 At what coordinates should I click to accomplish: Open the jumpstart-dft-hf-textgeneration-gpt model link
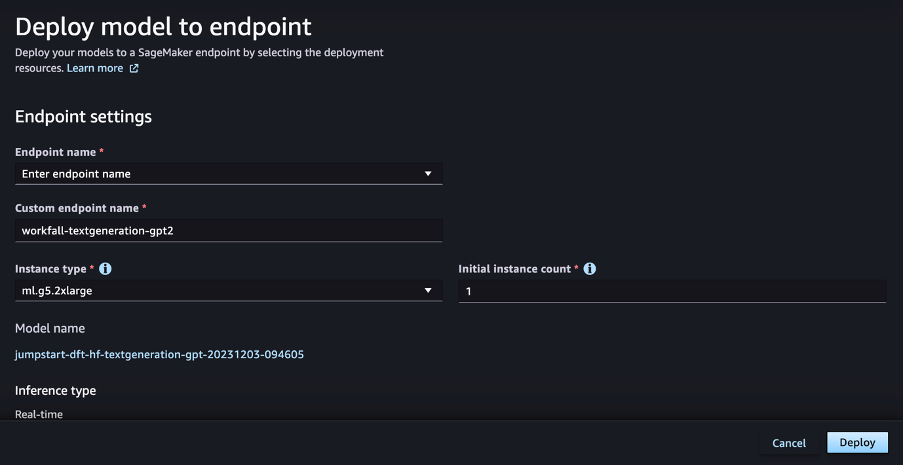pos(160,354)
